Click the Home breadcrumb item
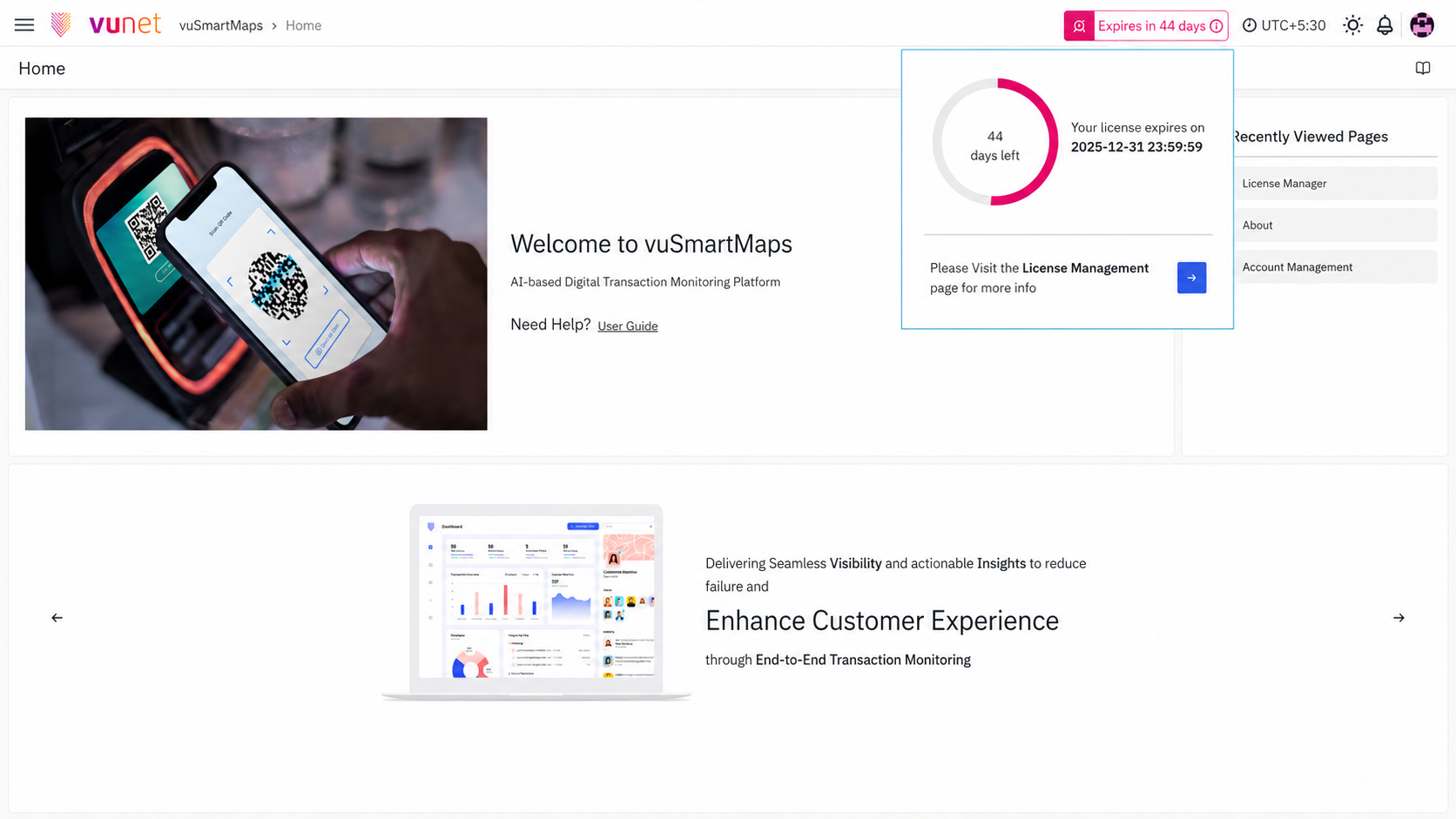Screen dimensions: 1456x819 [x=303, y=25]
